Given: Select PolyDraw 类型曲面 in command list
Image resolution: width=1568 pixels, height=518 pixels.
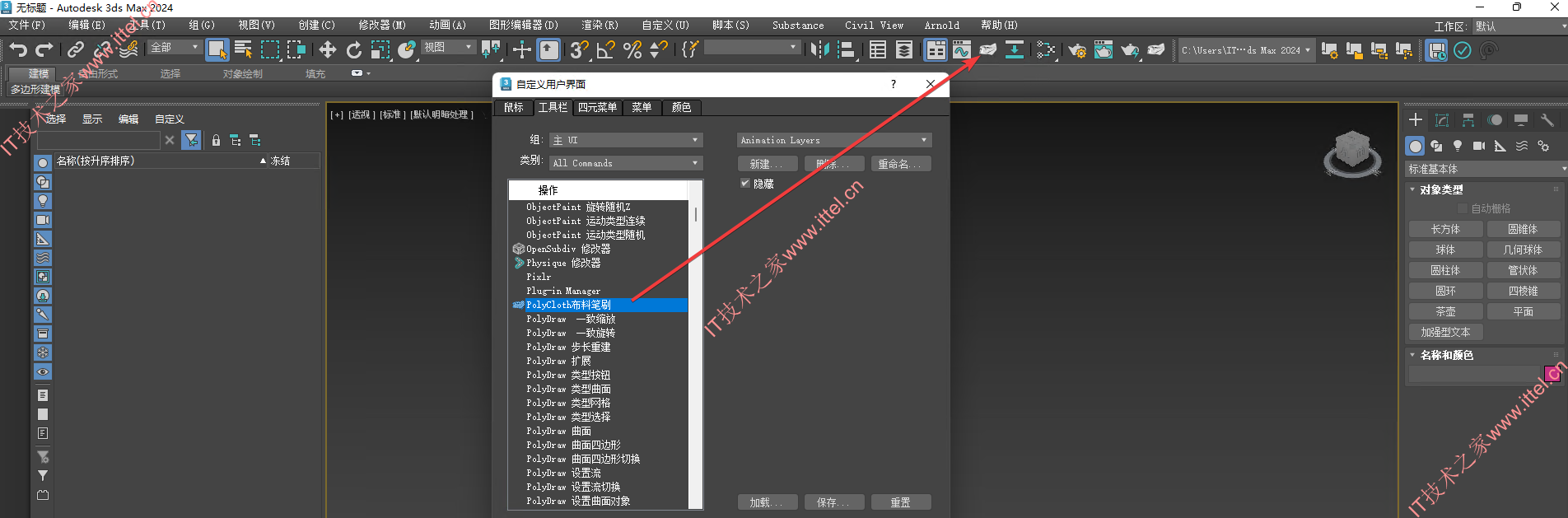Looking at the screenshot, I should coord(599,389).
